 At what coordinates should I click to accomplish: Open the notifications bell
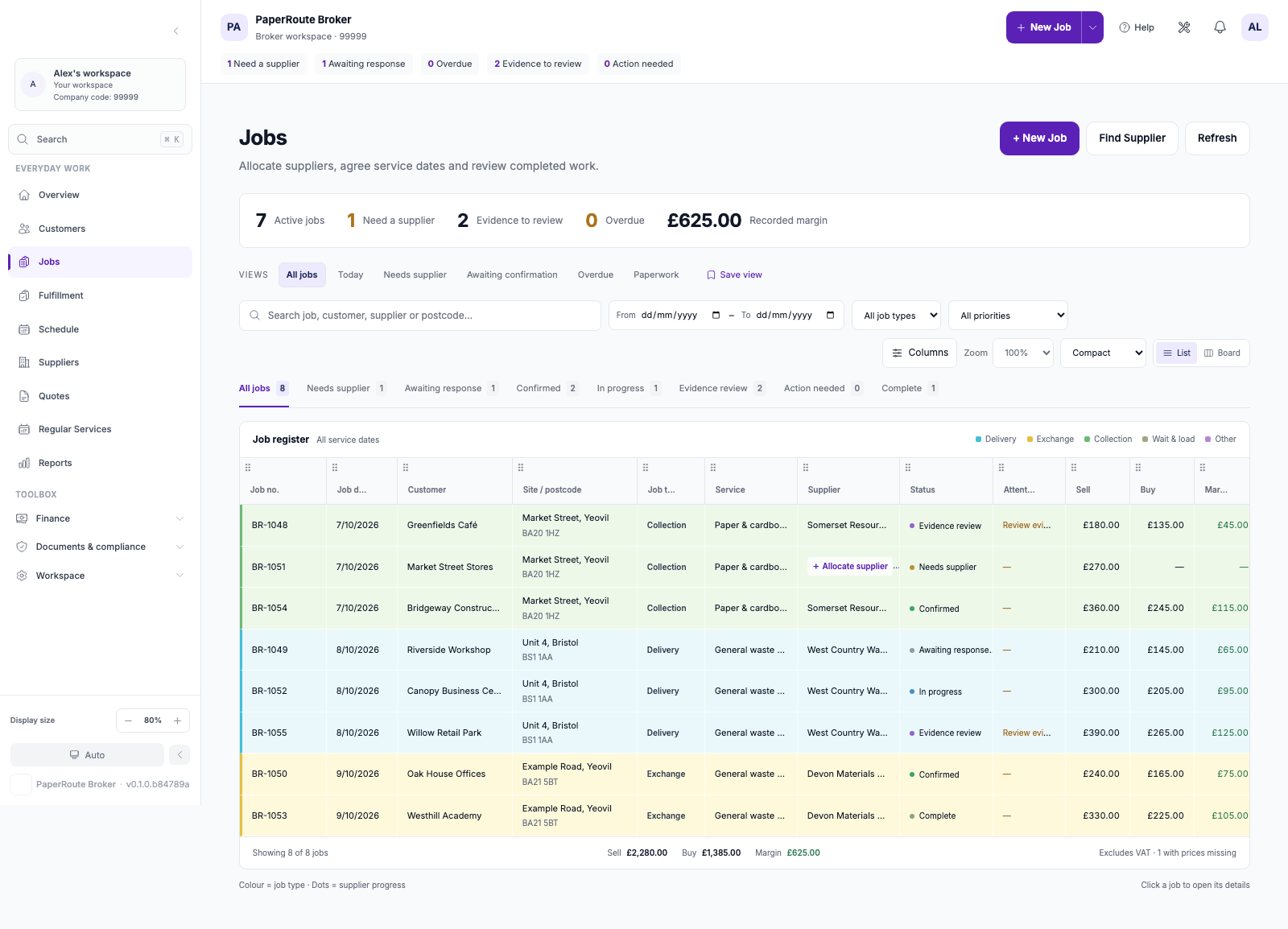[x=1220, y=27]
